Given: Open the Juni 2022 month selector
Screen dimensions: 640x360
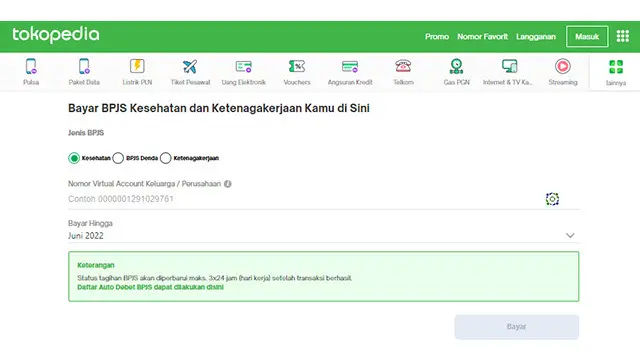Looking at the screenshot, I should pyautogui.click(x=323, y=236).
